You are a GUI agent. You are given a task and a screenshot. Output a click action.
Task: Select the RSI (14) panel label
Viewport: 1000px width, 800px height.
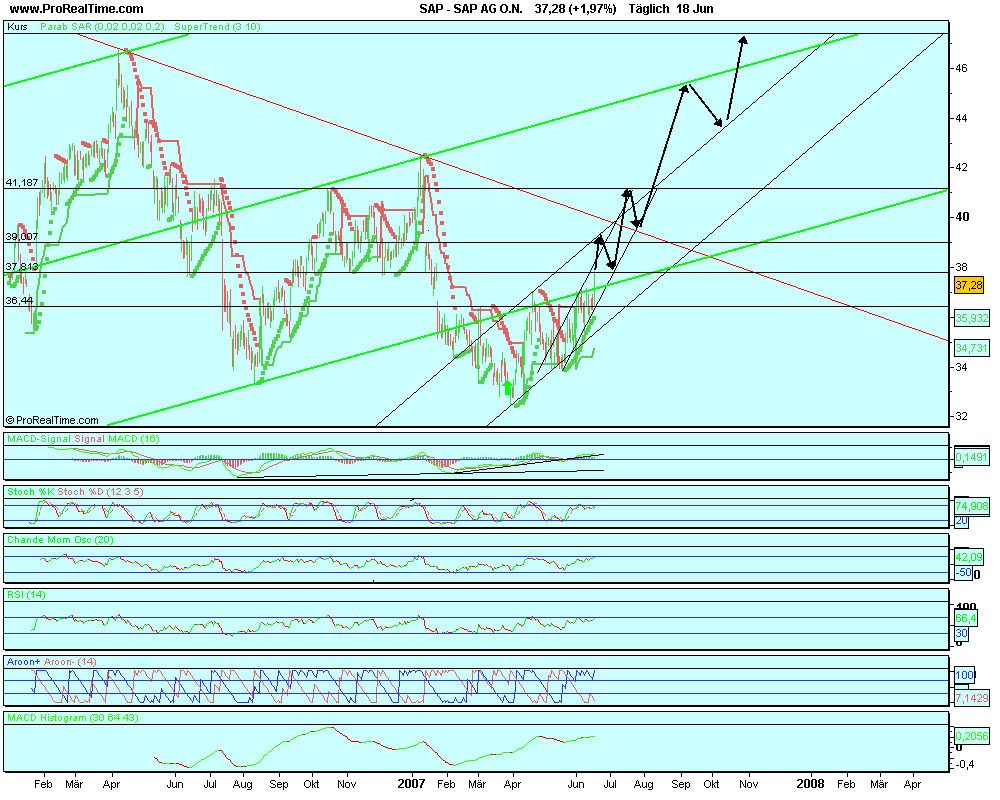click(x=26, y=595)
